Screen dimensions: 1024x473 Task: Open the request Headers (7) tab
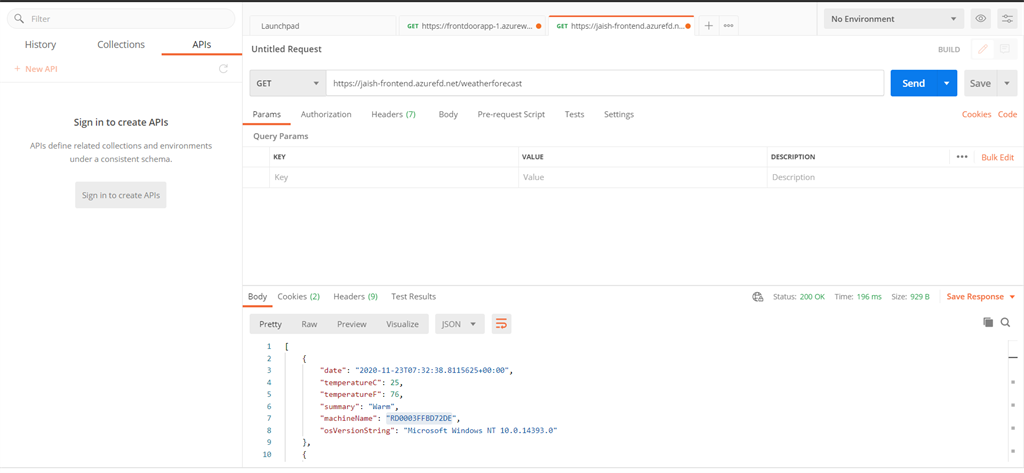pos(393,114)
